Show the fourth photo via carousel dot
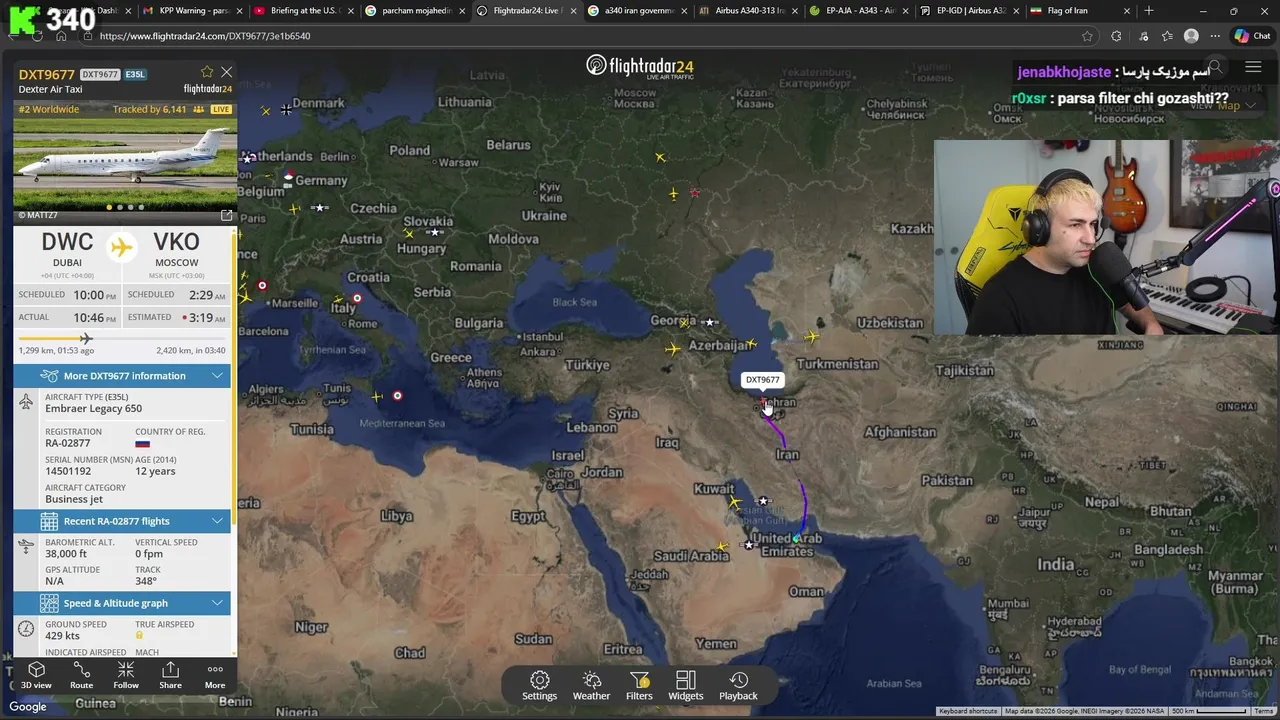The width and height of the screenshot is (1280, 720). [x=141, y=207]
